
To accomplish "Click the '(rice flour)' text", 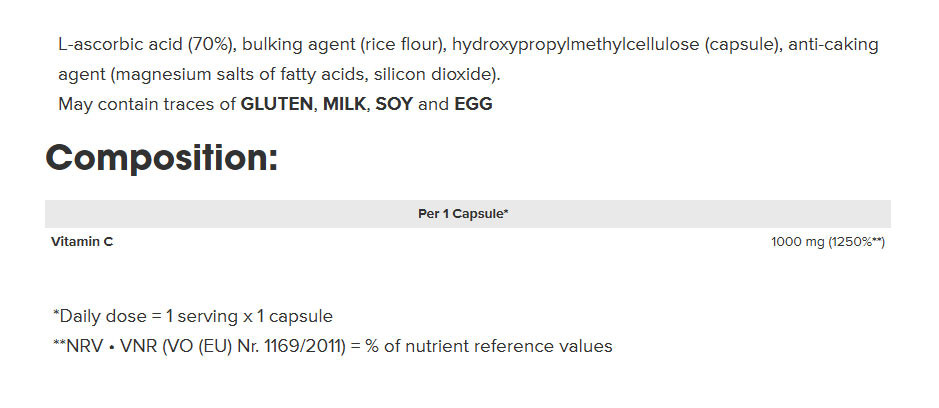I will coord(404,45).
